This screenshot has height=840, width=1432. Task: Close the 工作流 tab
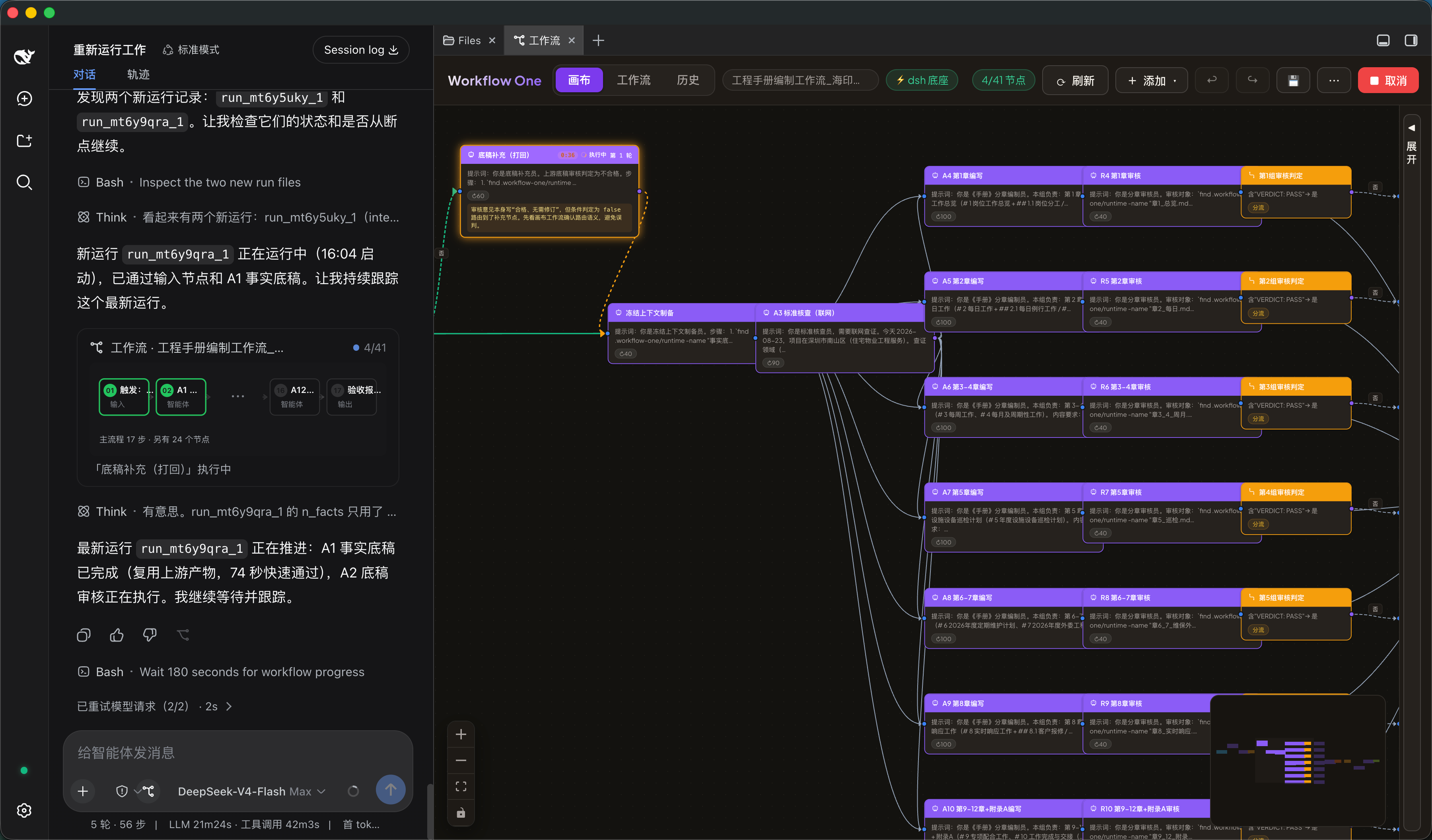(572, 40)
